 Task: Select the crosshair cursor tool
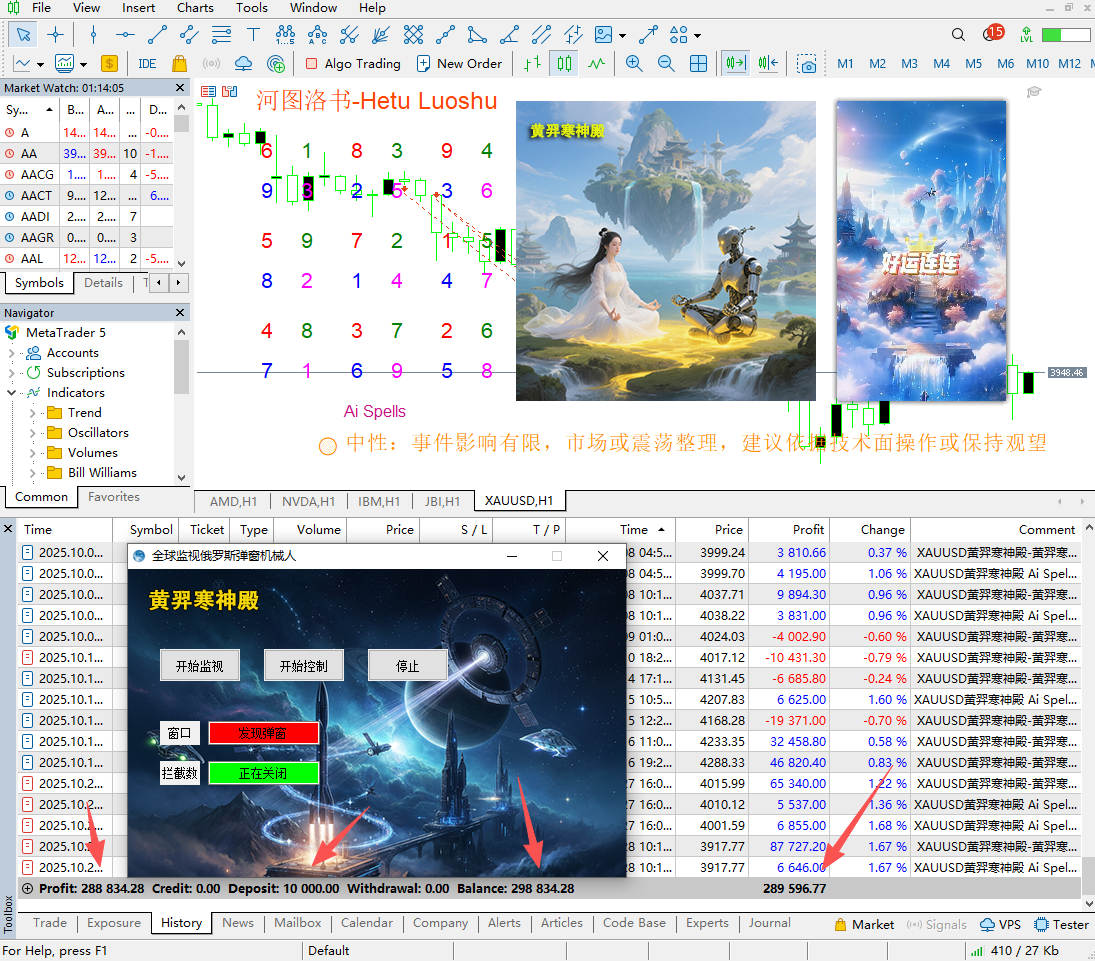click(56, 35)
